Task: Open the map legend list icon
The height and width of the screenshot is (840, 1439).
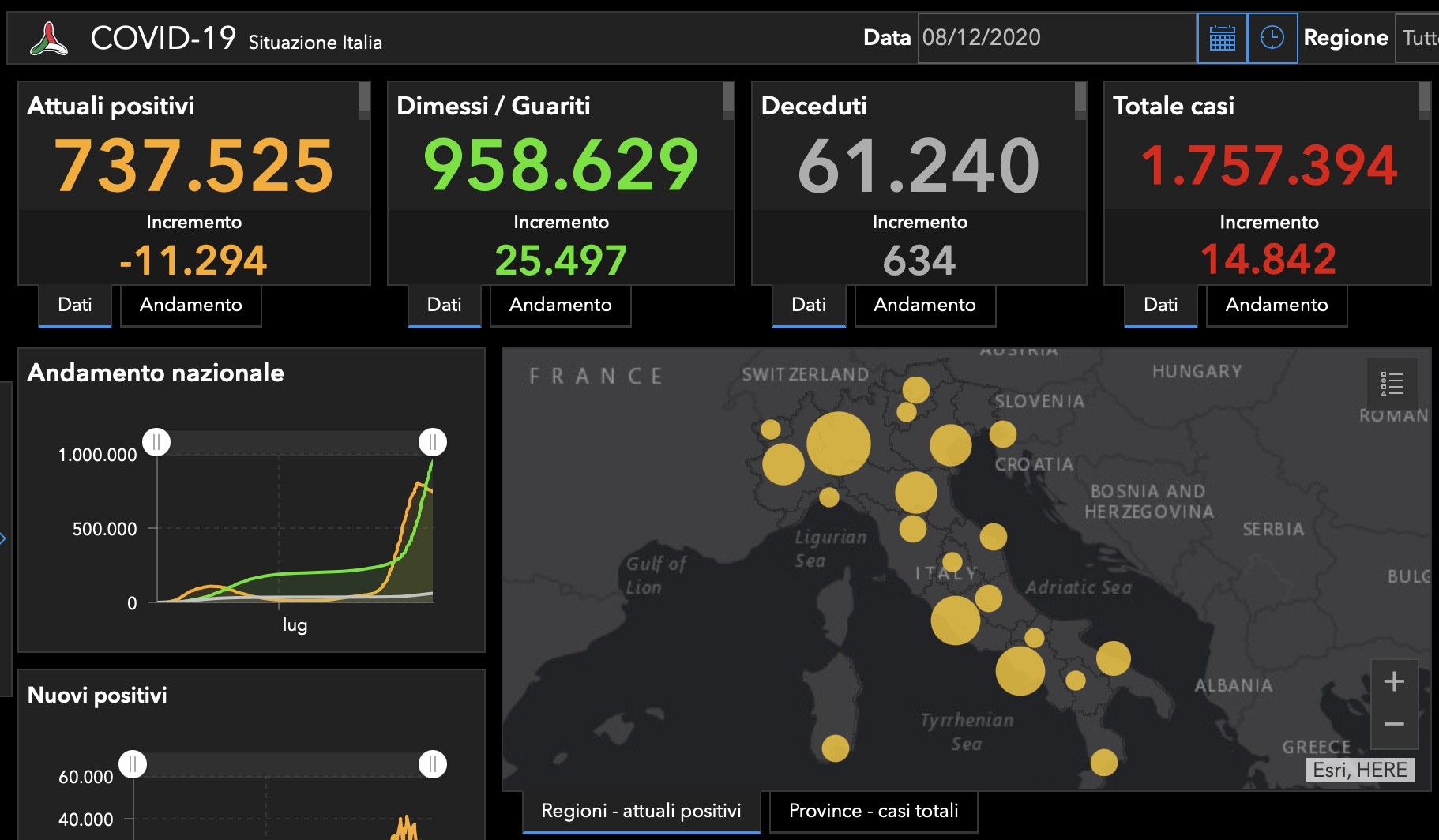Action: (x=1392, y=384)
